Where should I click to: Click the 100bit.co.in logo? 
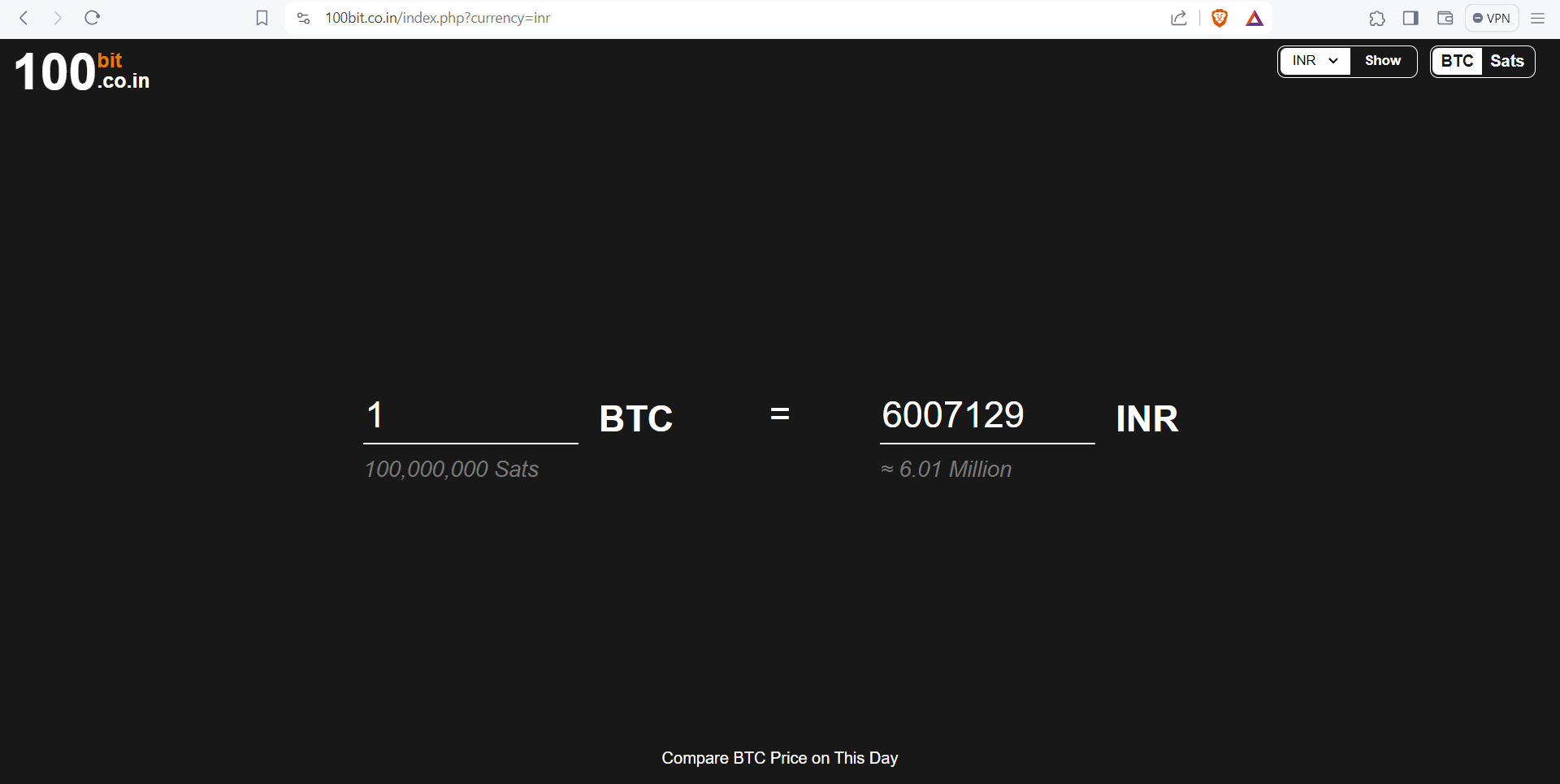82,71
